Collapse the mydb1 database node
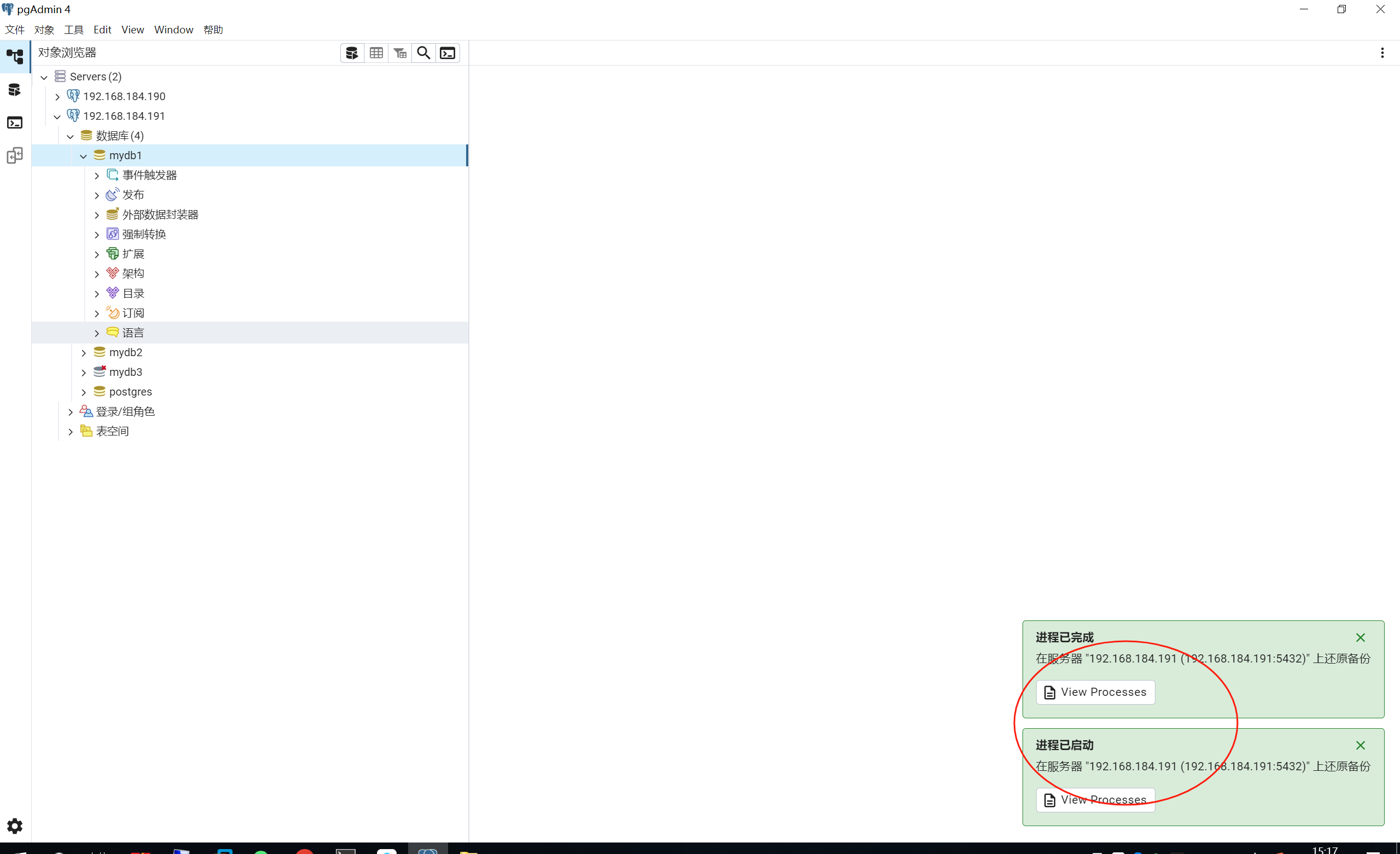The width and height of the screenshot is (1400, 854). click(x=84, y=156)
